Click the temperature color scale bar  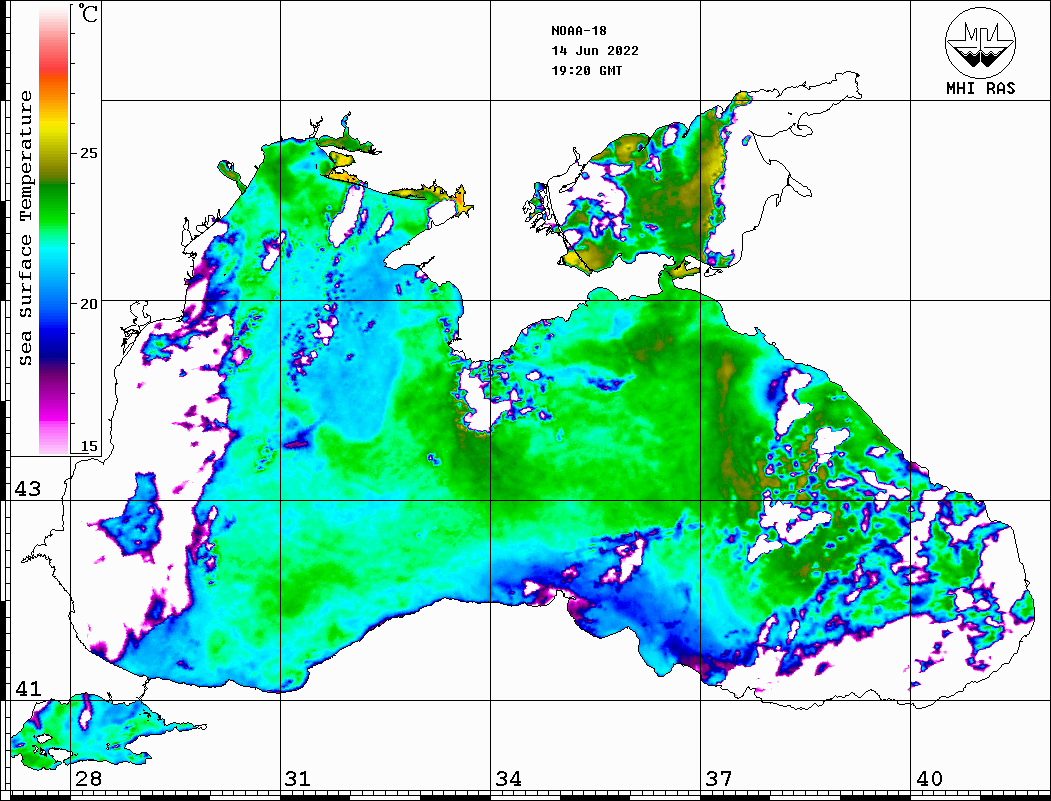(x=54, y=229)
